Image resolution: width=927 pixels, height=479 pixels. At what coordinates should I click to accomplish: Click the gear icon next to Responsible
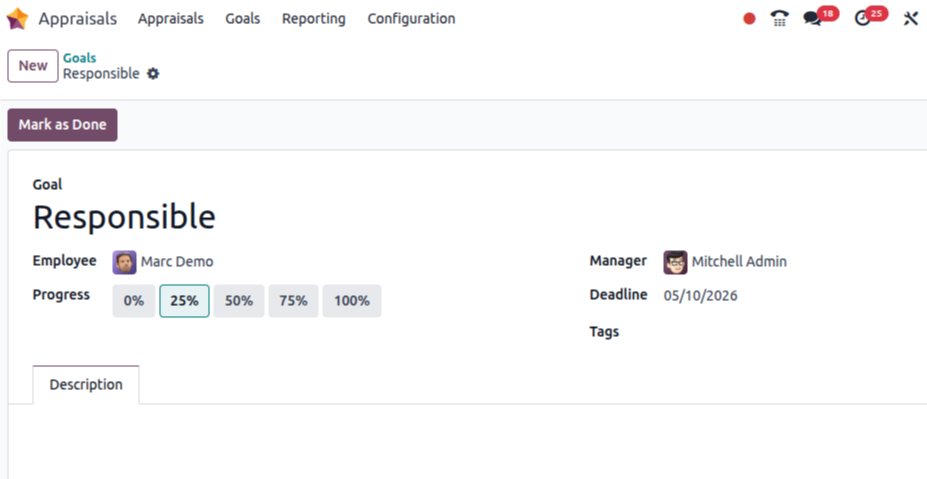click(153, 74)
